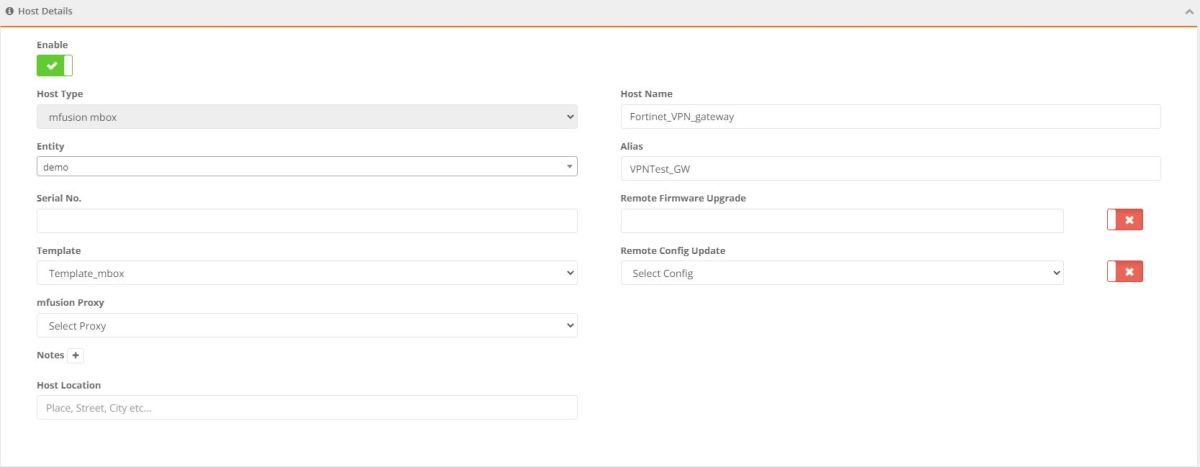The height and width of the screenshot is (467, 1200).
Task: Open the Host Type dropdown
Action: pos(307,117)
